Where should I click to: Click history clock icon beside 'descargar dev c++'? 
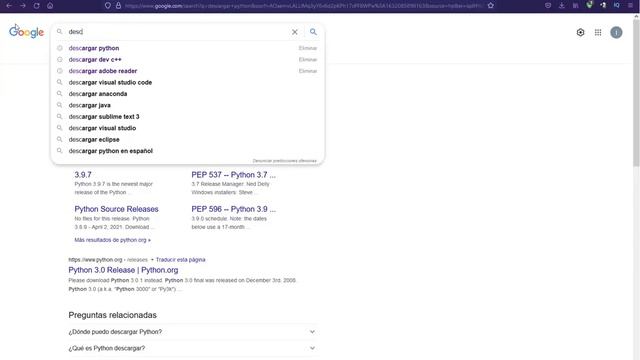pos(60,60)
